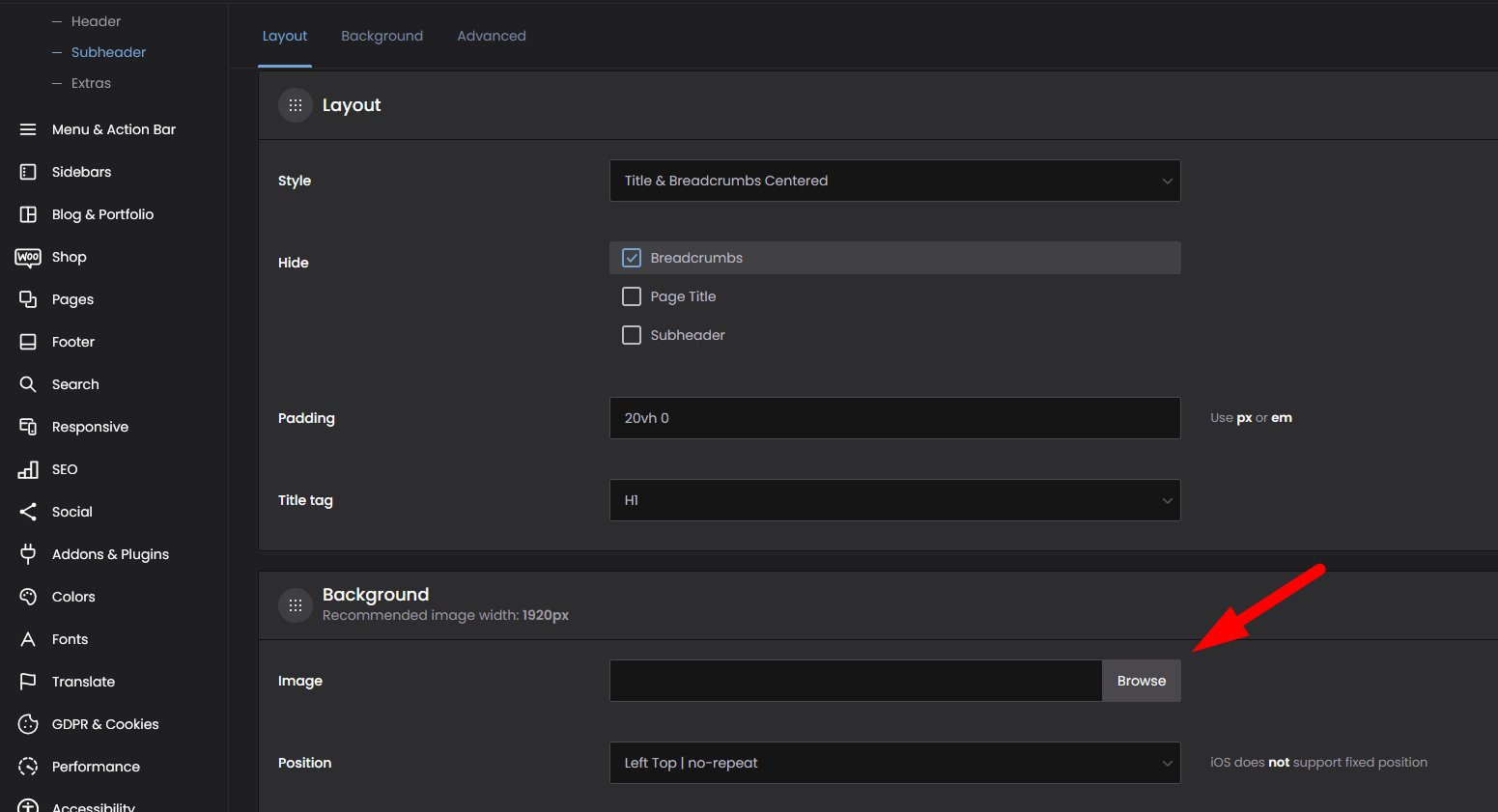Open Extras submenu item
This screenshot has height=812, width=1498.
point(91,83)
